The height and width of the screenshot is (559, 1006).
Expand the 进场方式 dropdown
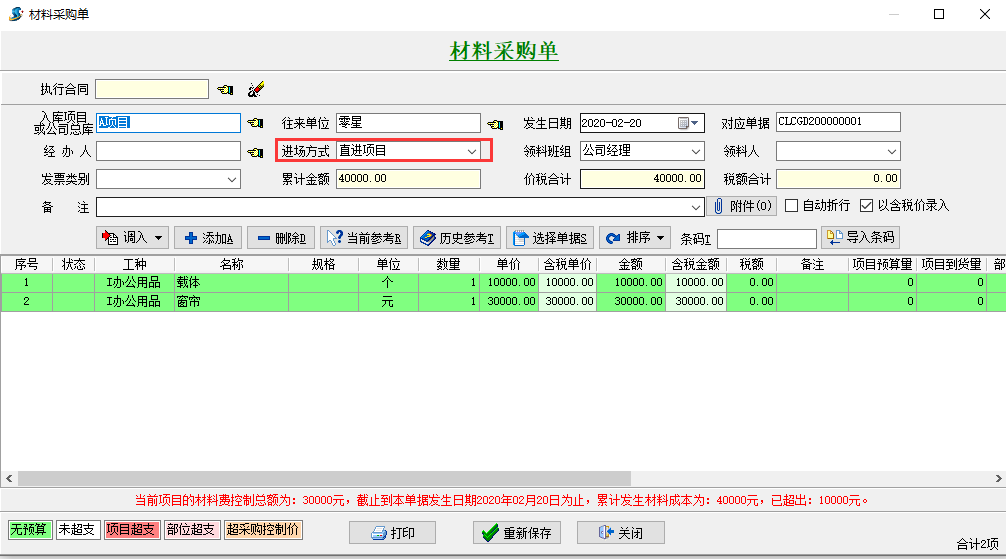pyautogui.click(x=472, y=151)
